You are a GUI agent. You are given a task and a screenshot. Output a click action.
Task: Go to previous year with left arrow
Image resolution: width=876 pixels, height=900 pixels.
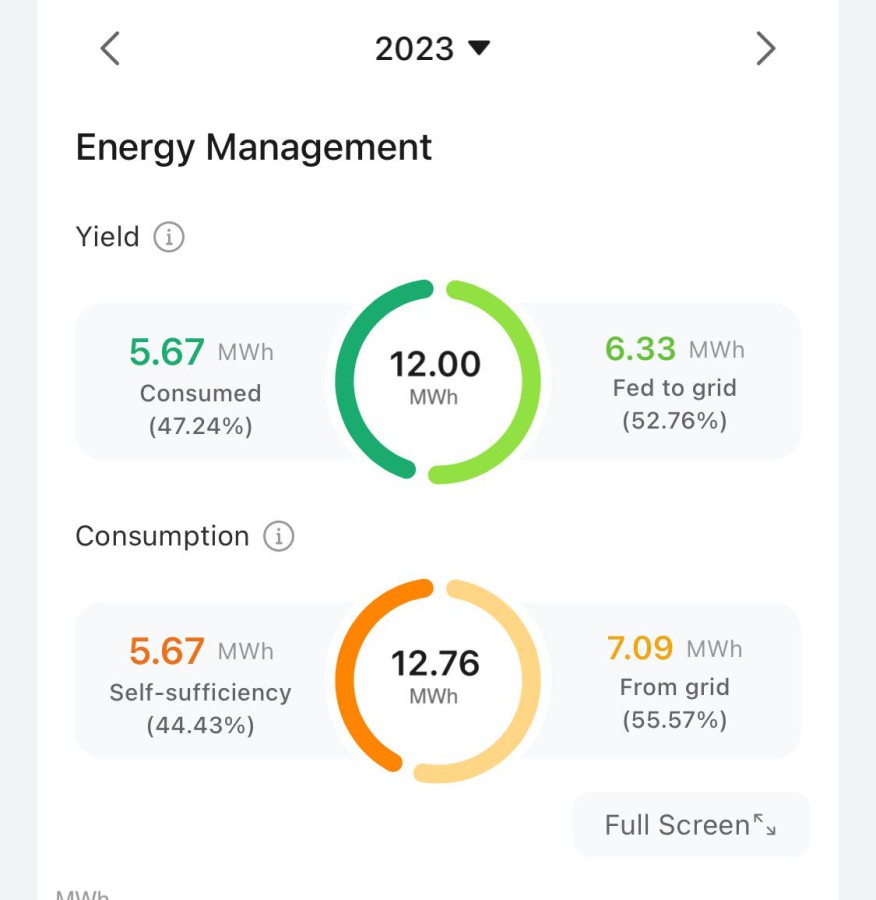click(x=110, y=48)
